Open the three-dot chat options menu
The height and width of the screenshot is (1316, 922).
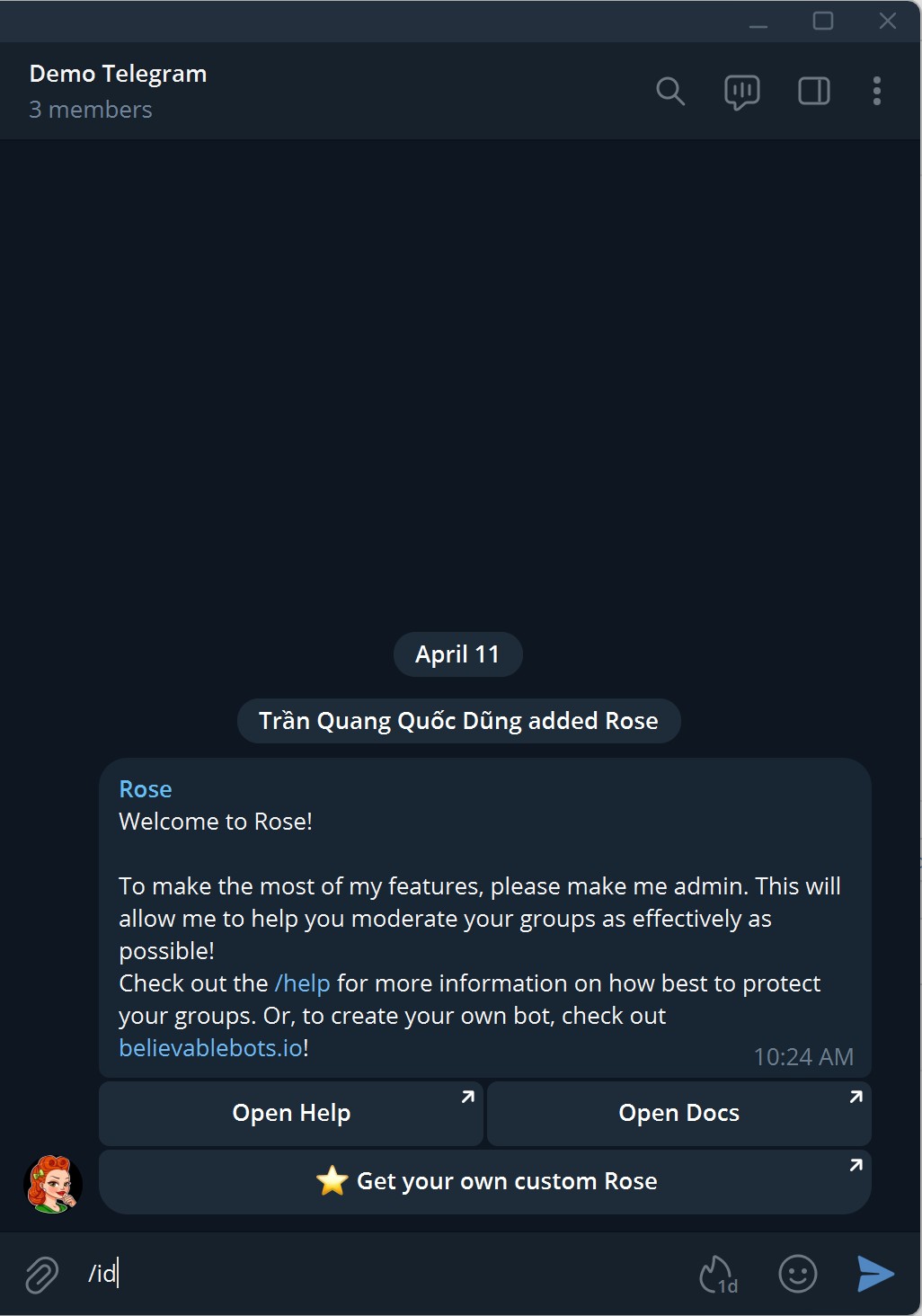tap(876, 91)
